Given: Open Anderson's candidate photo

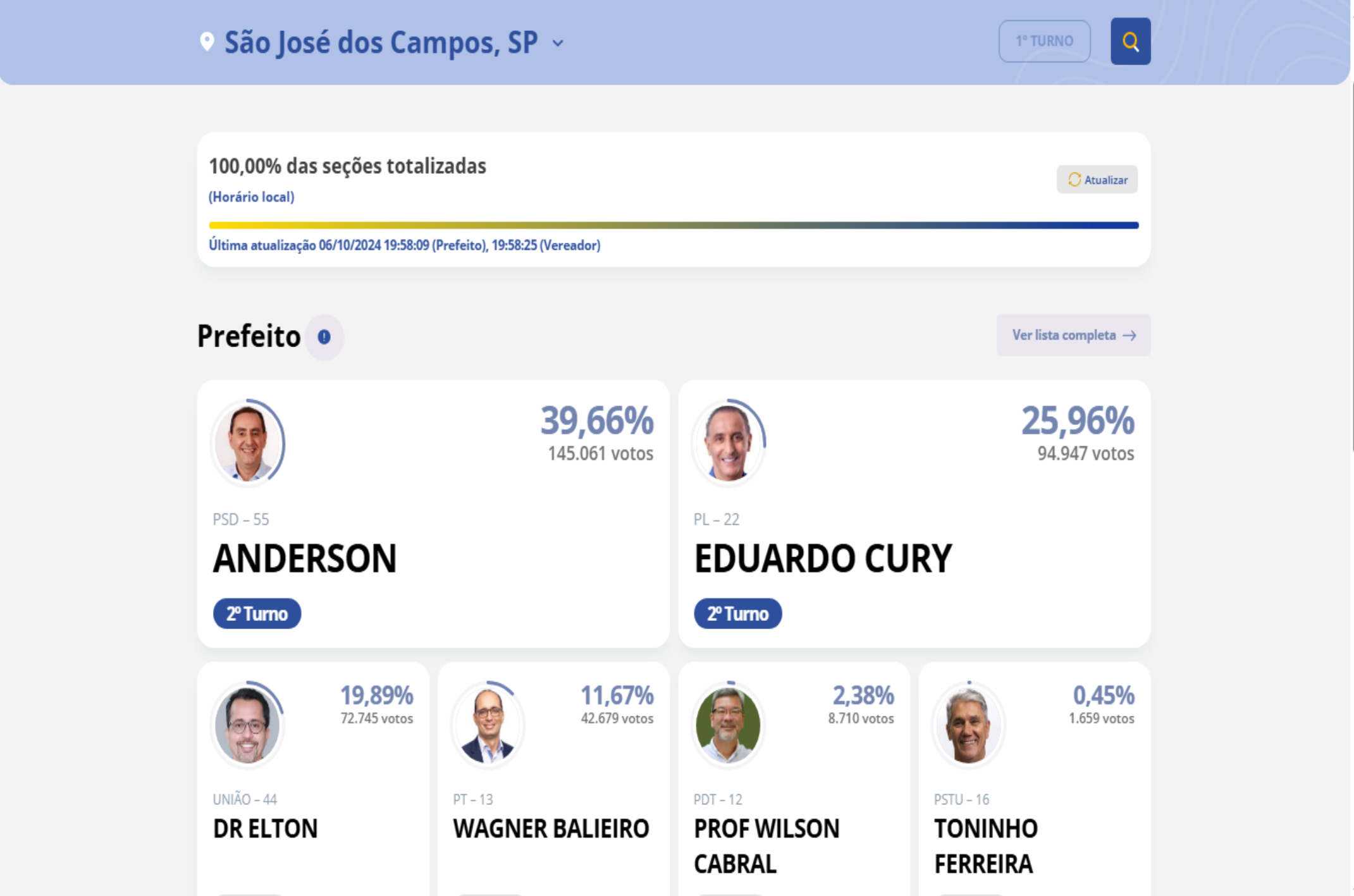Looking at the screenshot, I should [247, 443].
